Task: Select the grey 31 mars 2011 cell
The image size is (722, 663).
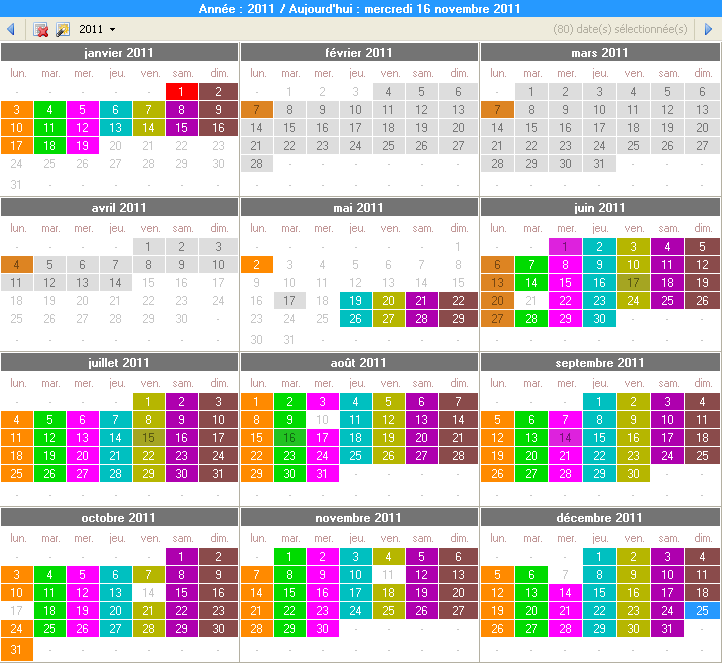Action: (x=599, y=163)
